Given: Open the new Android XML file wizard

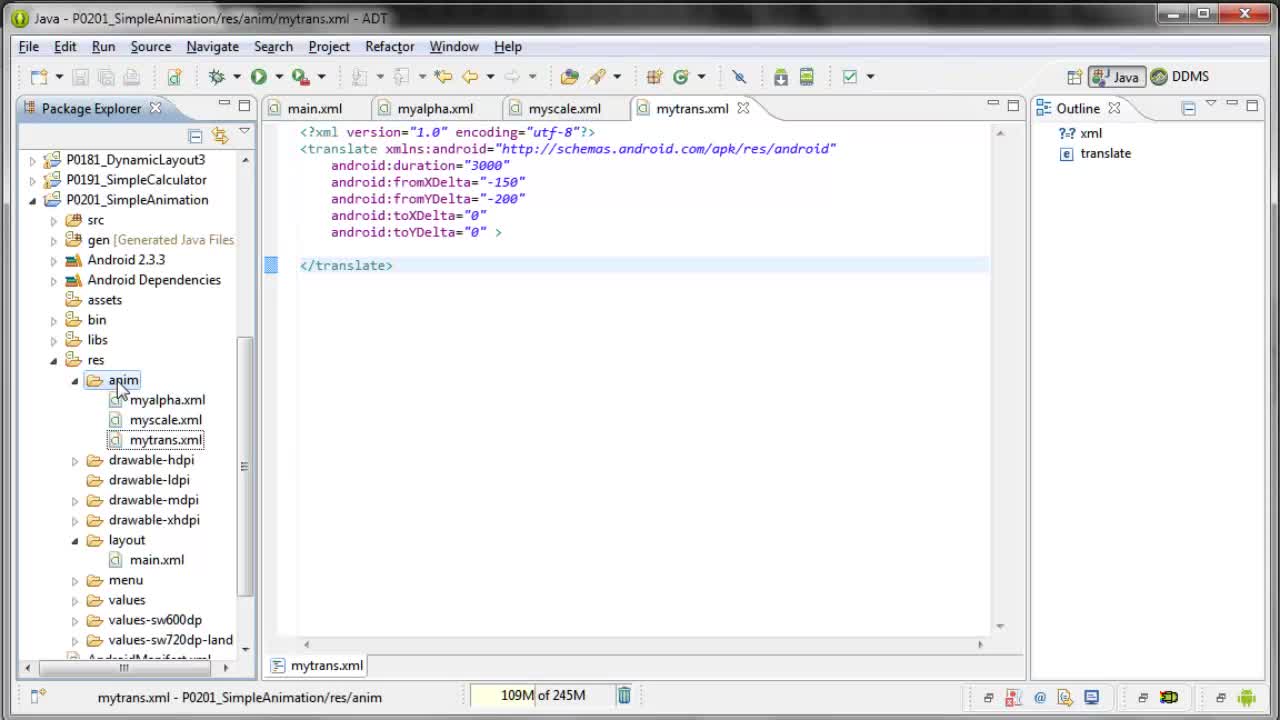Looking at the screenshot, I should click(x=174, y=77).
